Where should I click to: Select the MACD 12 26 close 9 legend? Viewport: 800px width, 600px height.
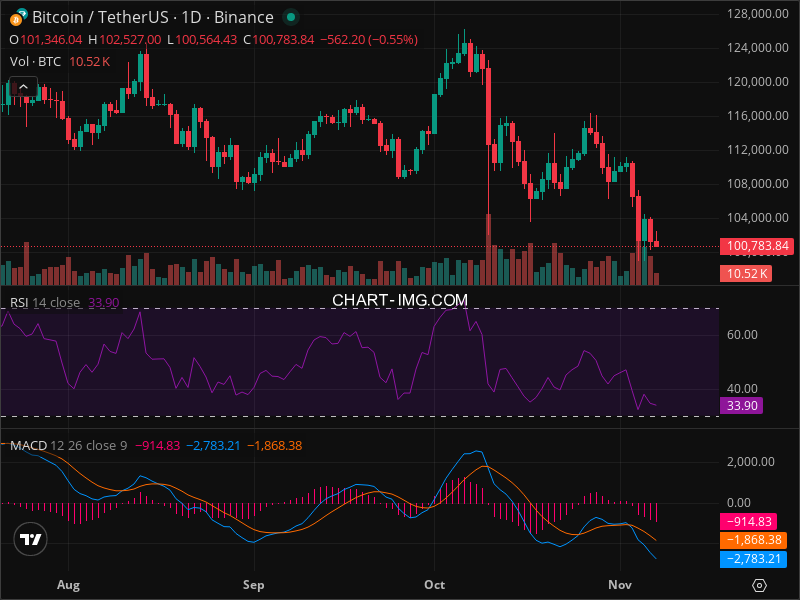click(x=68, y=444)
